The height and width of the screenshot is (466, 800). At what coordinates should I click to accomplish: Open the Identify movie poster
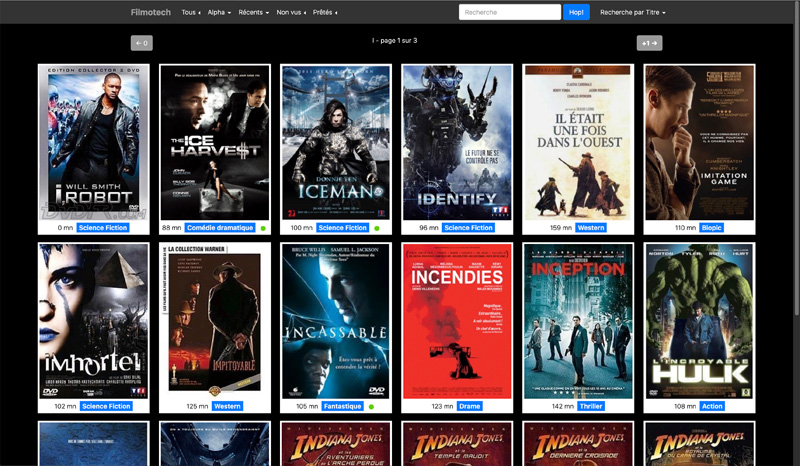457,142
